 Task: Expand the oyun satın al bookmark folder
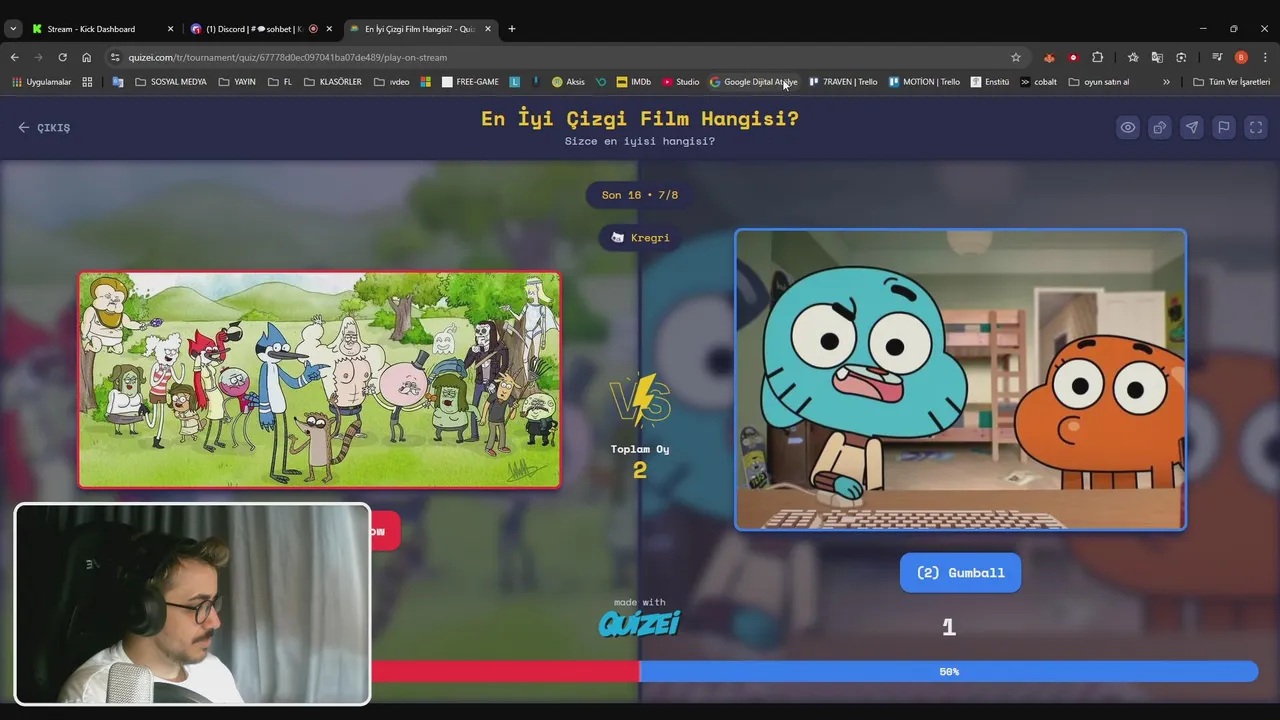point(1099,82)
